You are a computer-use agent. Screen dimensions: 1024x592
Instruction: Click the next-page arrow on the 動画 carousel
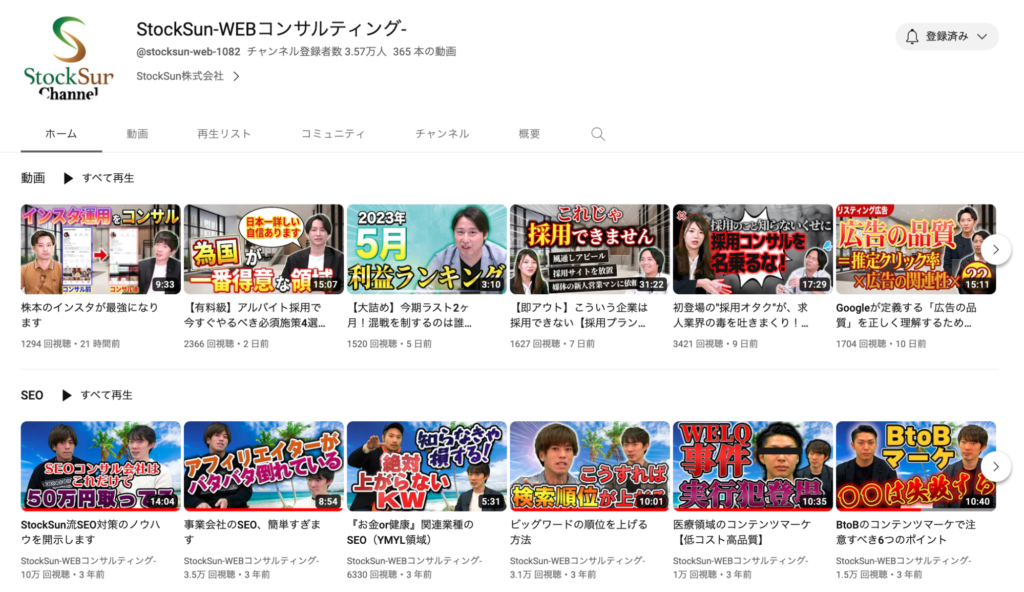tap(997, 249)
